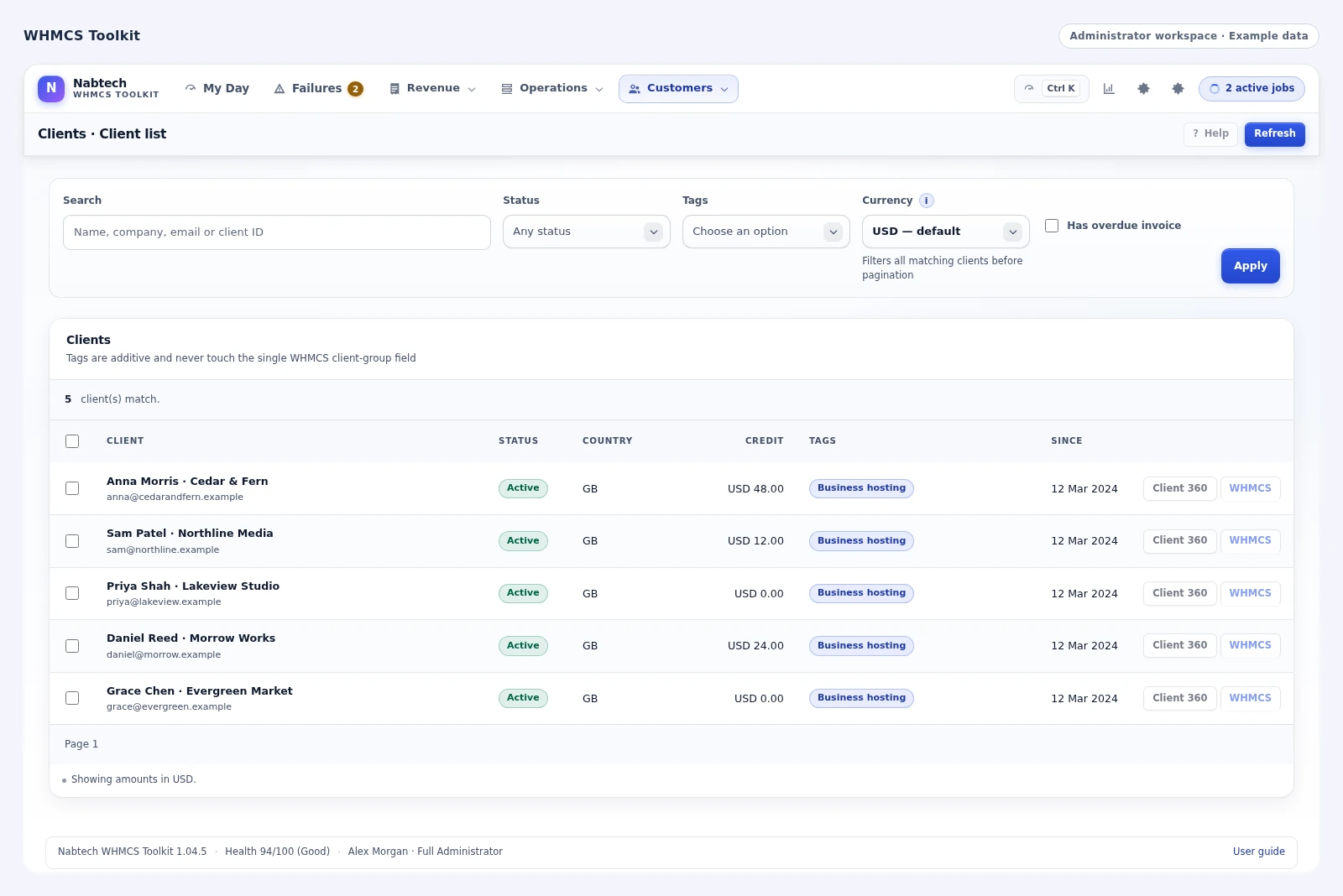Open the Failures section

[318, 88]
